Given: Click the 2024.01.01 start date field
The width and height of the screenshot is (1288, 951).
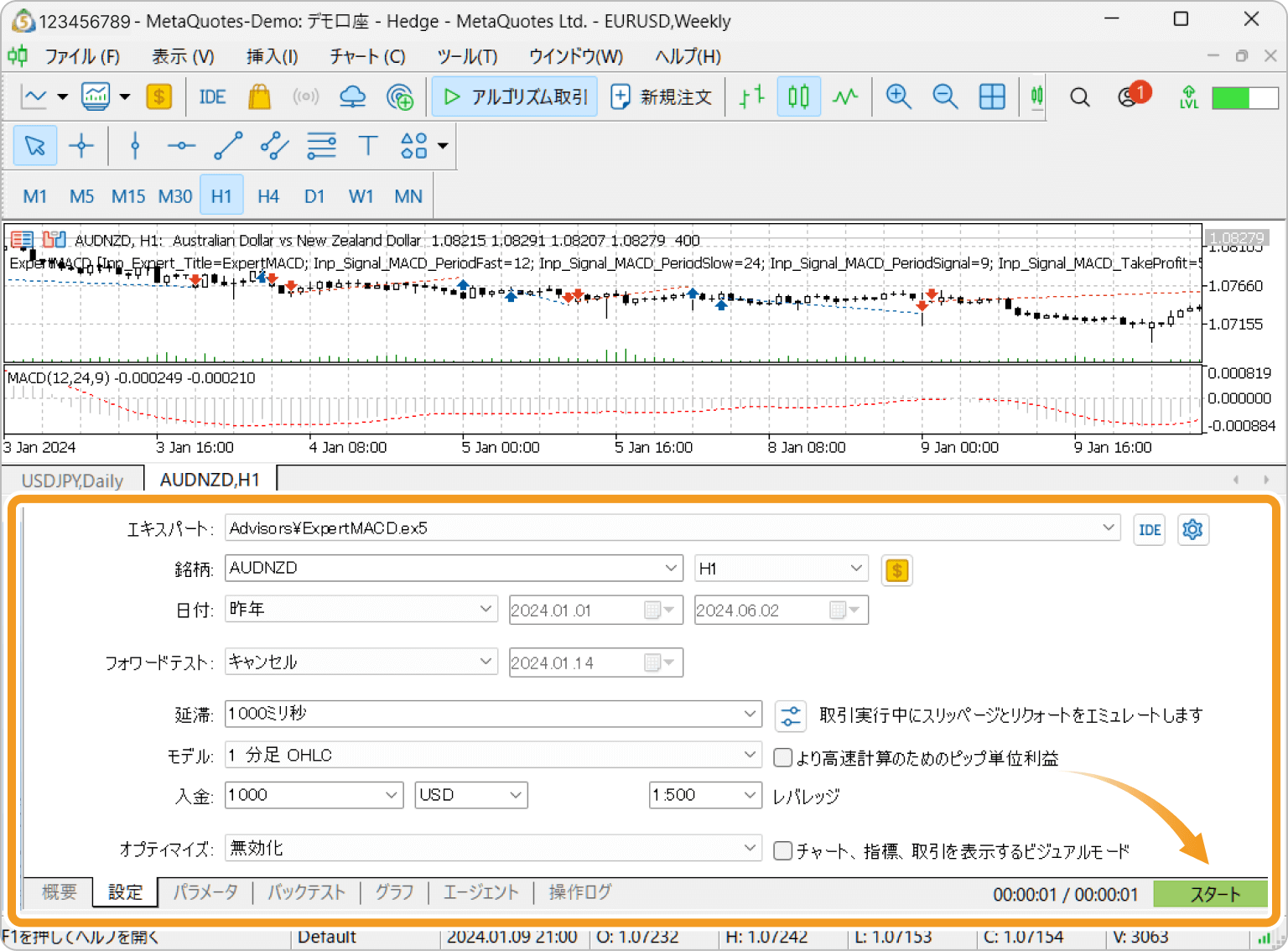Looking at the screenshot, I should click(596, 610).
